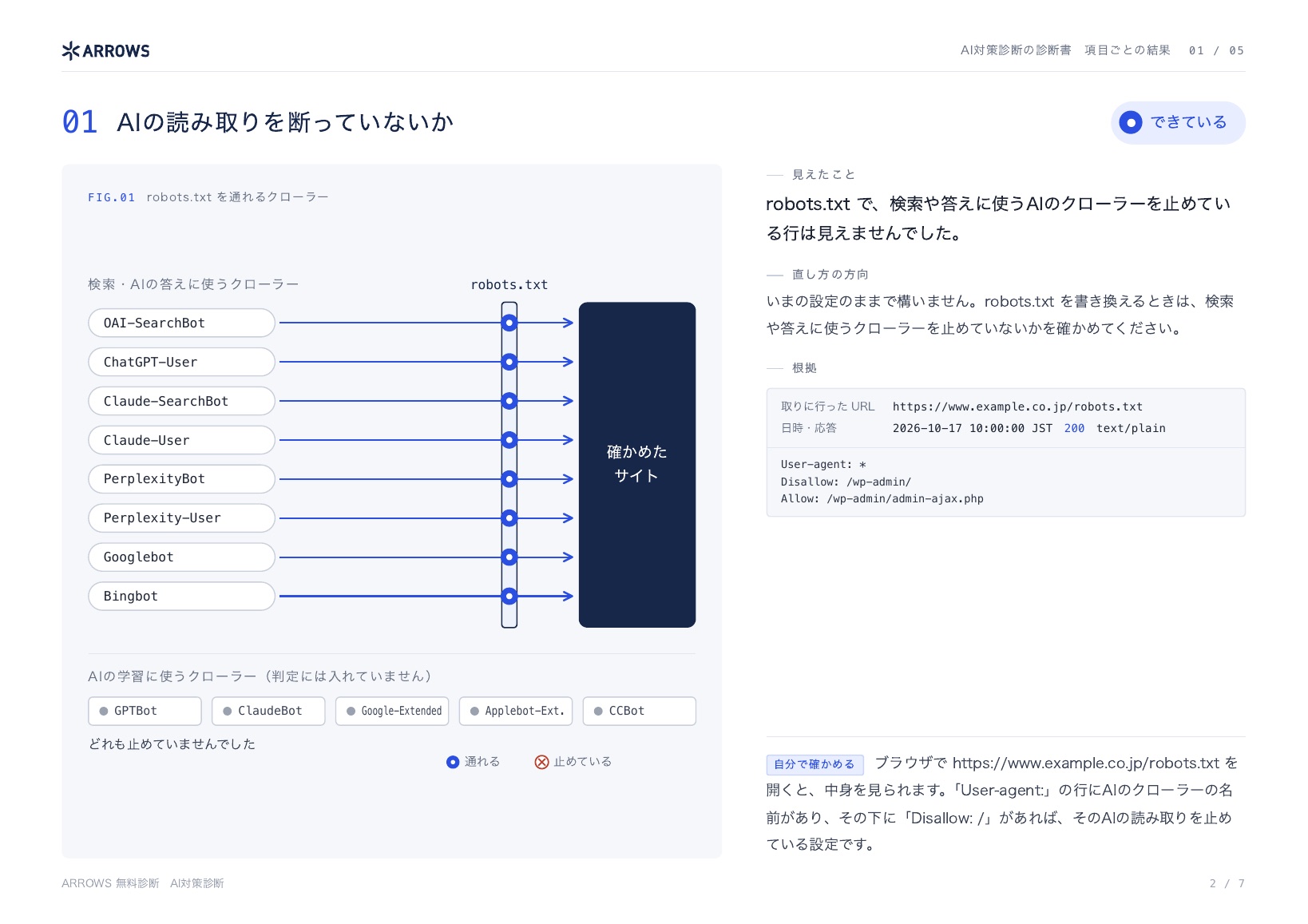Click the pass marker on the Perplexity-User line
The height and width of the screenshot is (924, 1308).
coord(509,518)
